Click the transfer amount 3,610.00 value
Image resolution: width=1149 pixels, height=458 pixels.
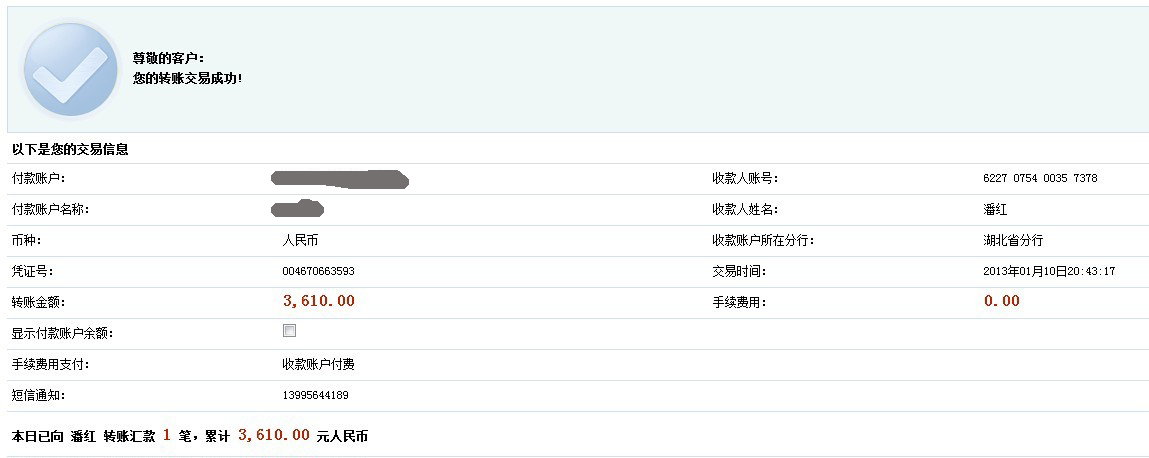(x=319, y=300)
